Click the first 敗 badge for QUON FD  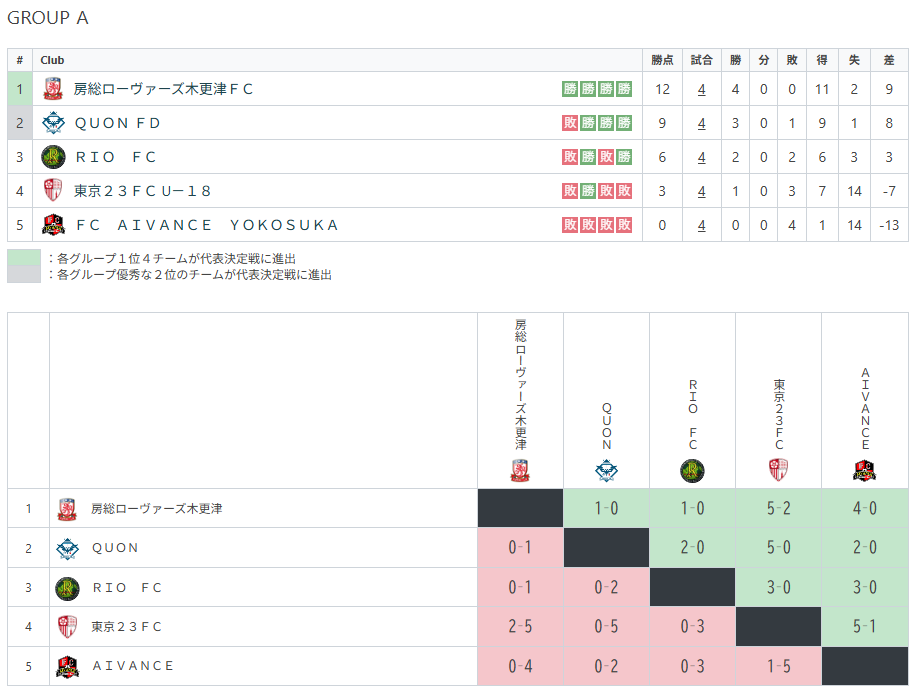click(570, 123)
